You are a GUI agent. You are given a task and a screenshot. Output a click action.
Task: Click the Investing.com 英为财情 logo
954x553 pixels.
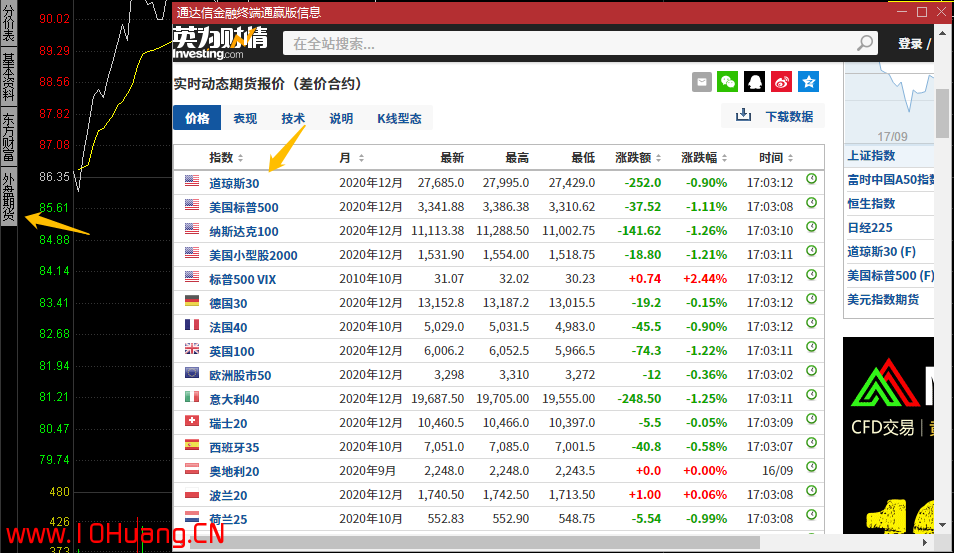pos(220,43)
